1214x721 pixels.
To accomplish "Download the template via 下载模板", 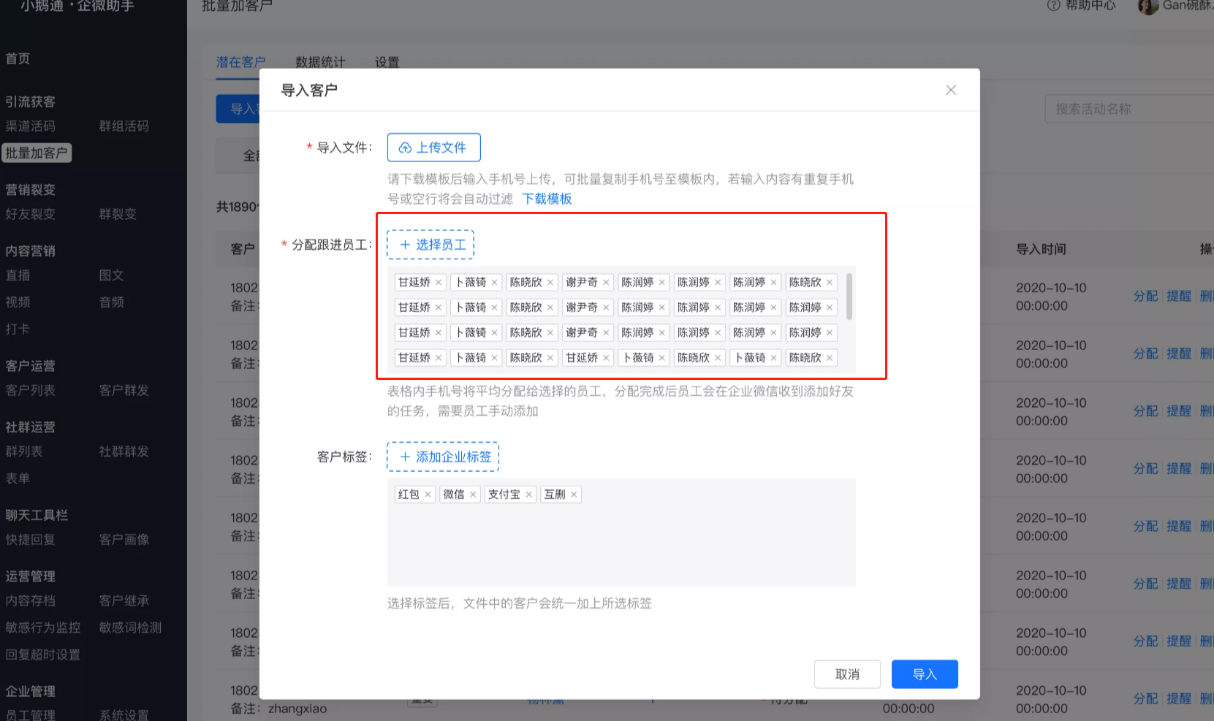I will 547,199.
